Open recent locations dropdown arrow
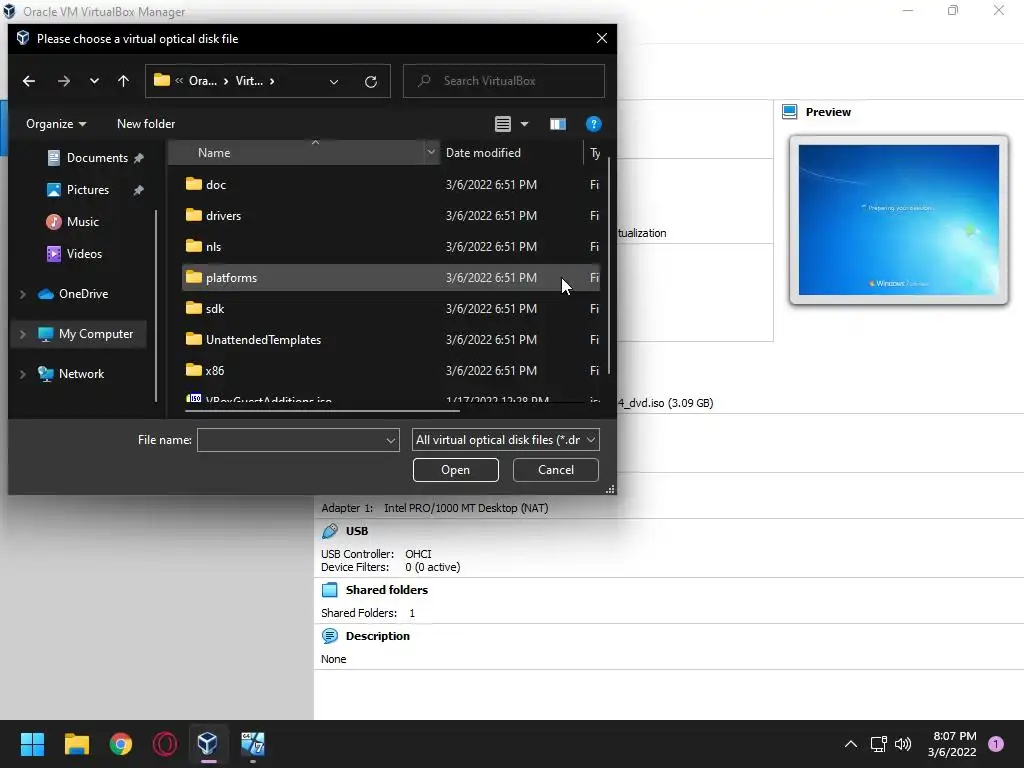 coord(94,81)
